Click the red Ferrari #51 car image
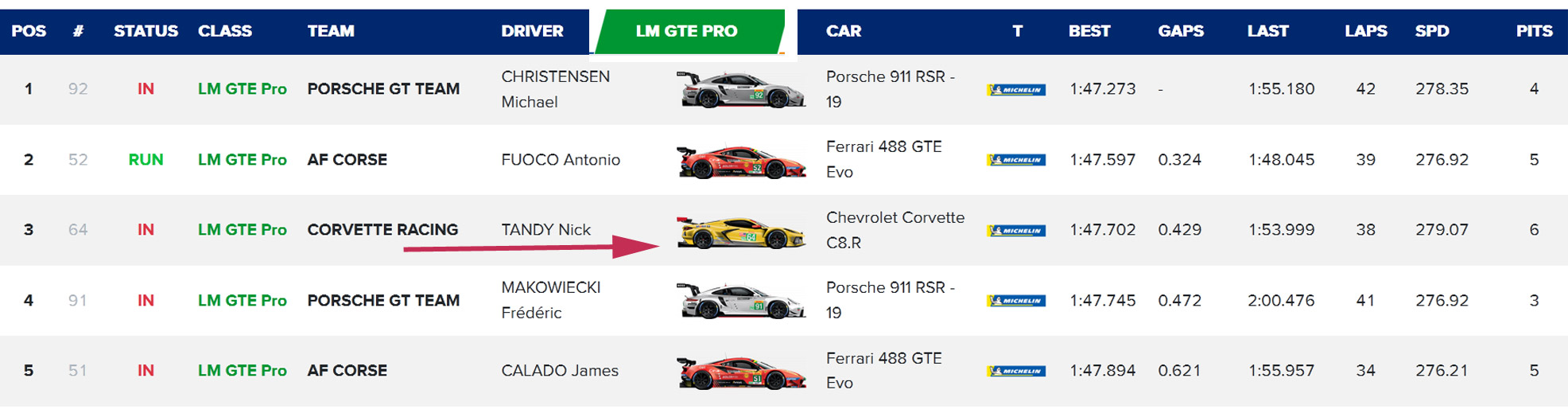 point(741,372)
